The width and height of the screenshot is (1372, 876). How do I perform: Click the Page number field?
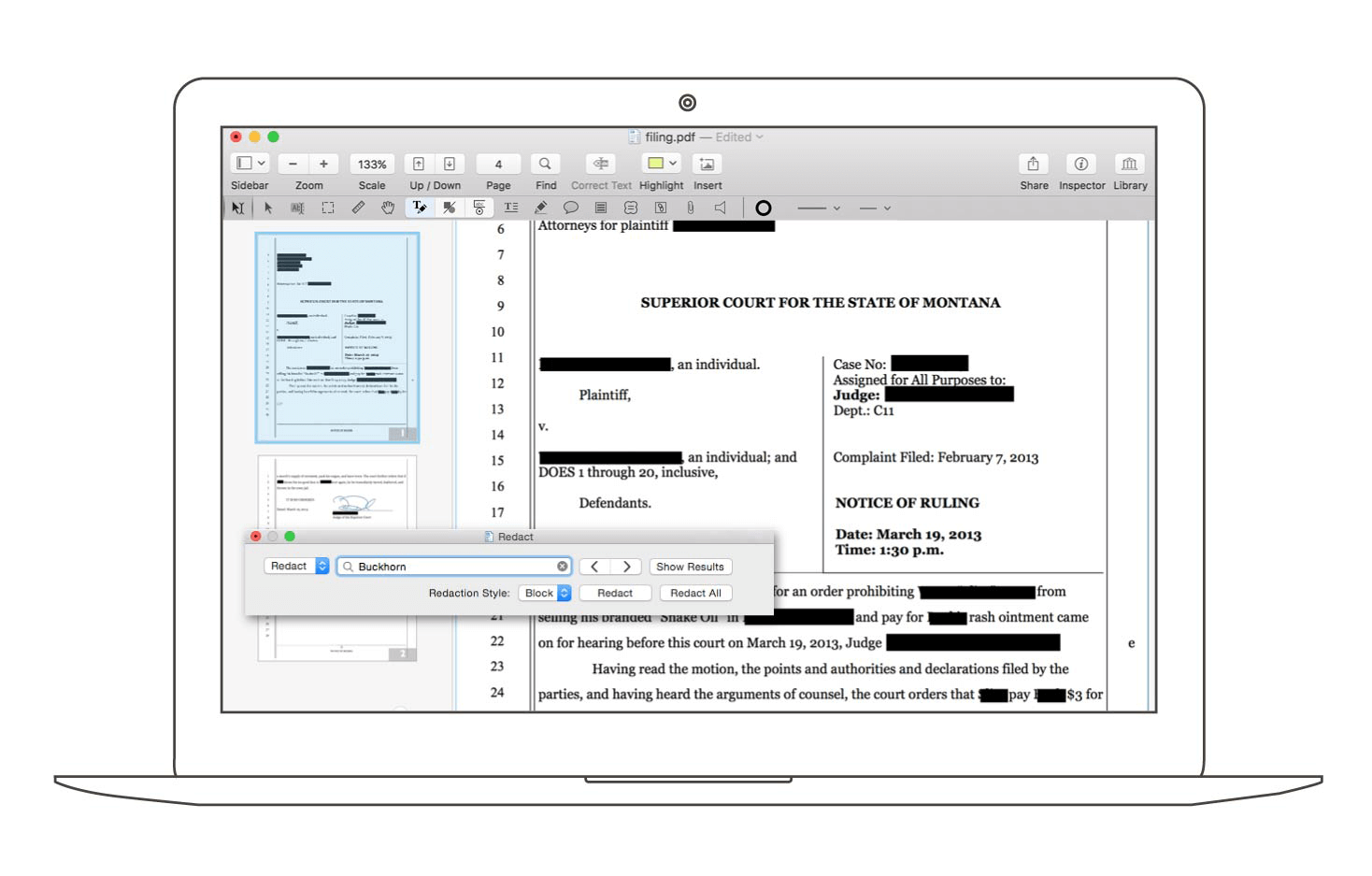(x=498, y=164)
